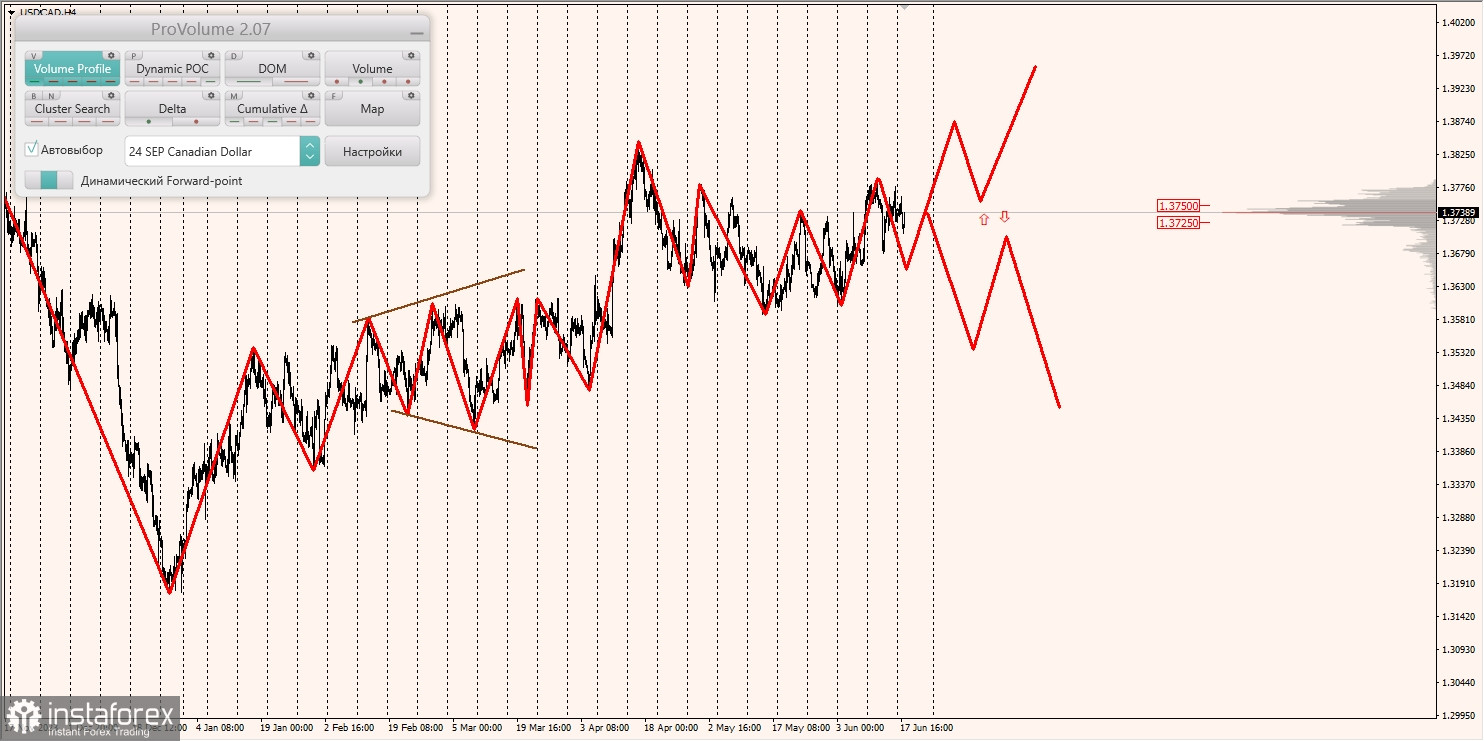
Task: Click the 3 Apr 08:00 date label
Action: [x=604, y=728]
